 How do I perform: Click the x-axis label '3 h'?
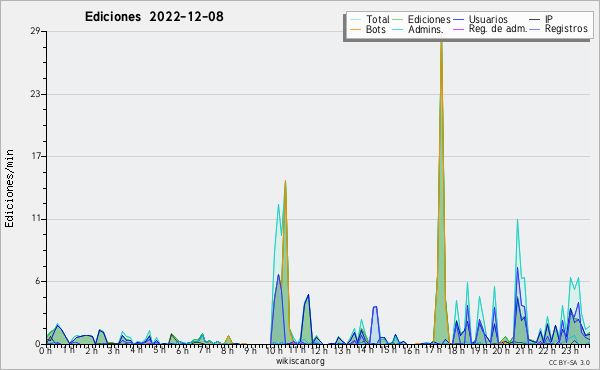click(113, 351)
